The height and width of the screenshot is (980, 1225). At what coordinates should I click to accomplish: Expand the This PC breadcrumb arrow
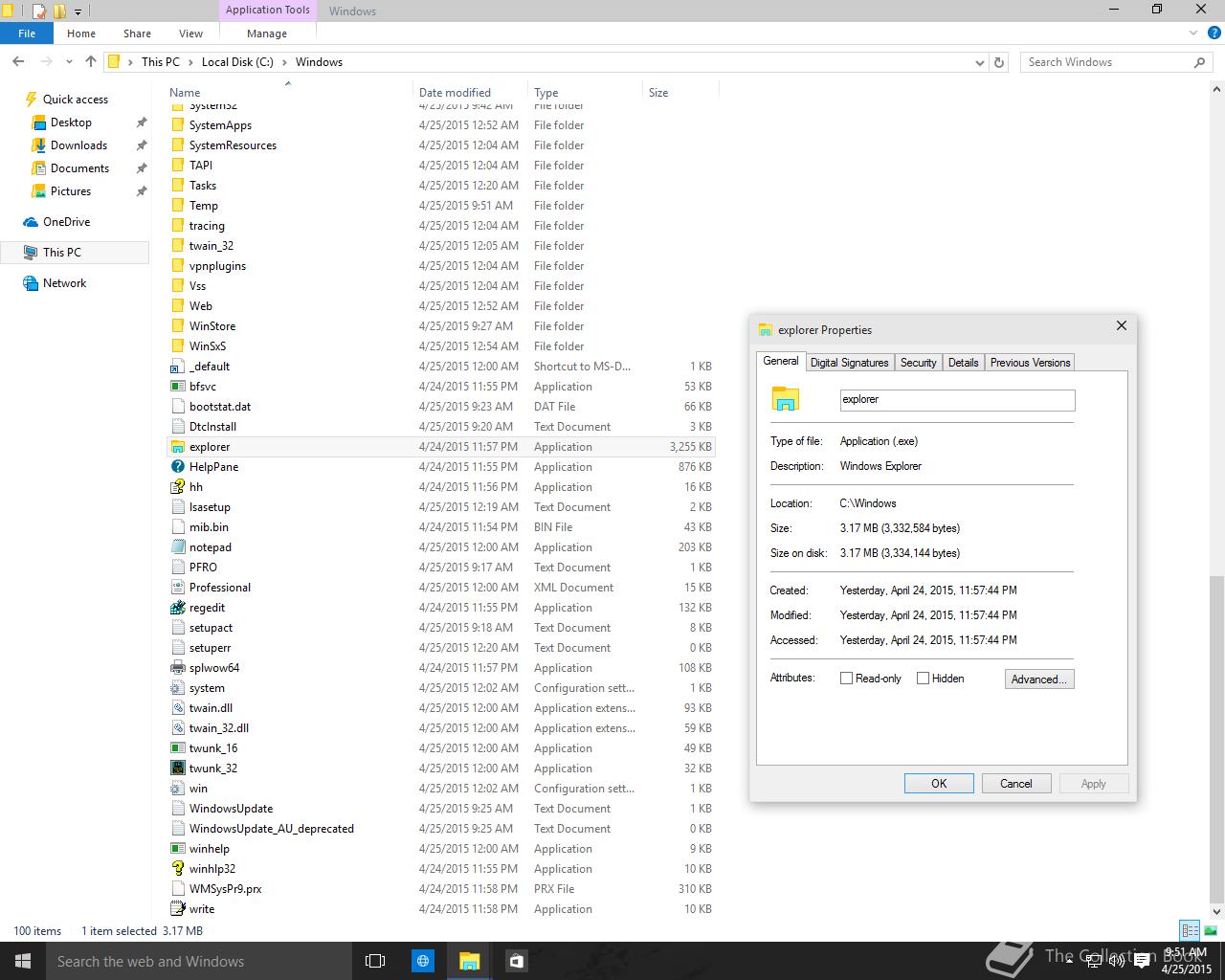189,62
